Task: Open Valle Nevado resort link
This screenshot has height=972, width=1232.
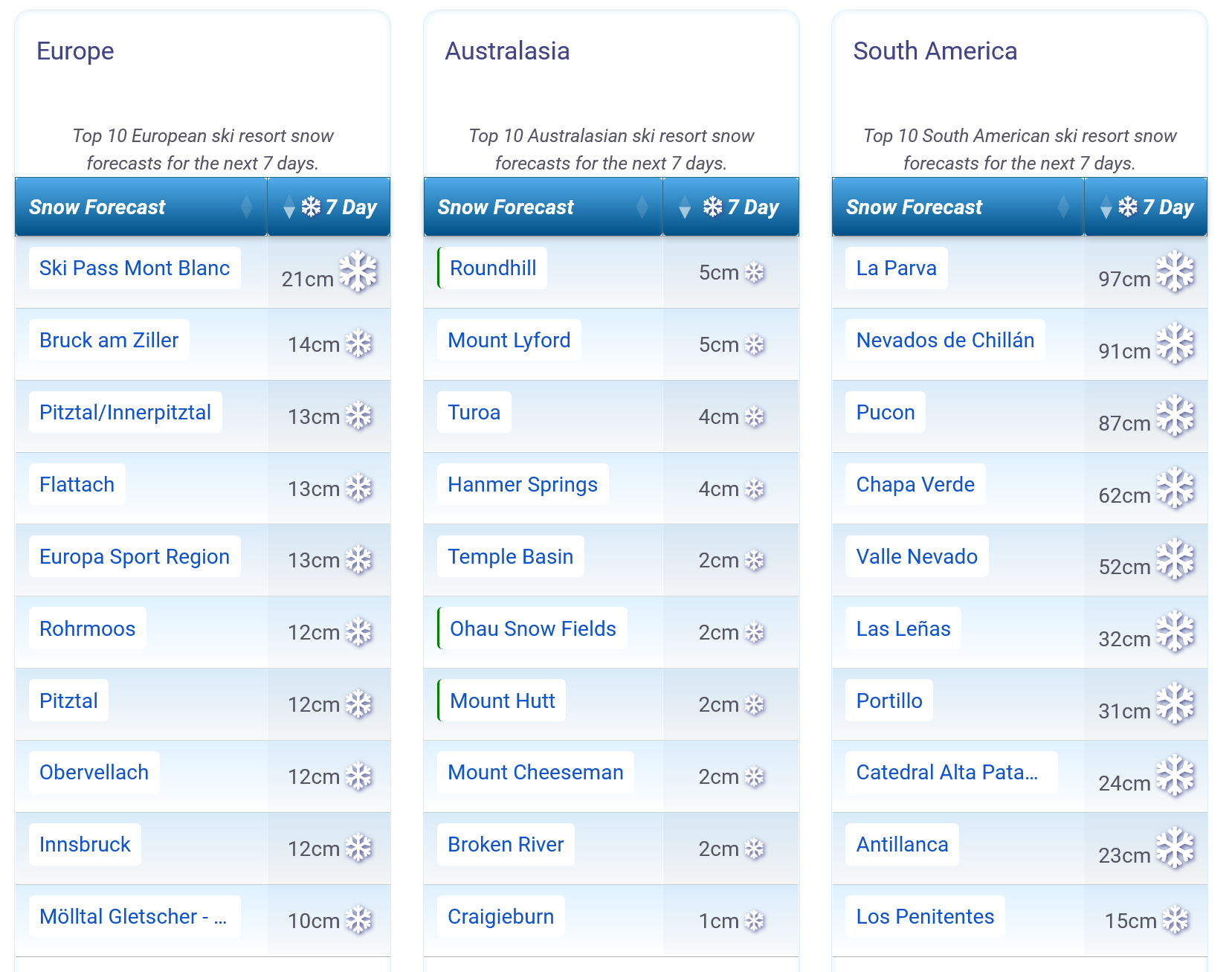Action: pos(917,556)
